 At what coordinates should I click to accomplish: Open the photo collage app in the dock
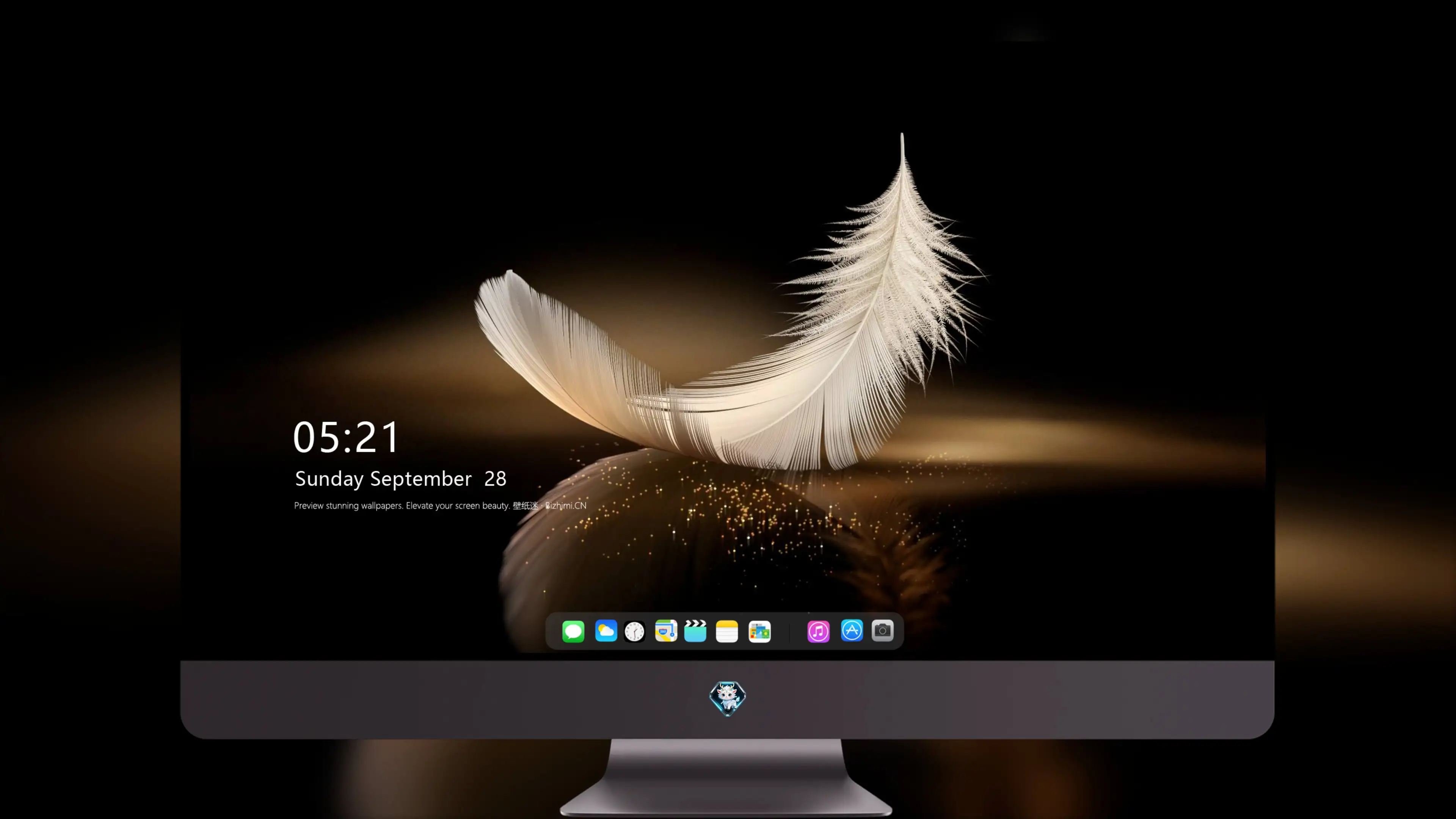click(x=759, y=631)
